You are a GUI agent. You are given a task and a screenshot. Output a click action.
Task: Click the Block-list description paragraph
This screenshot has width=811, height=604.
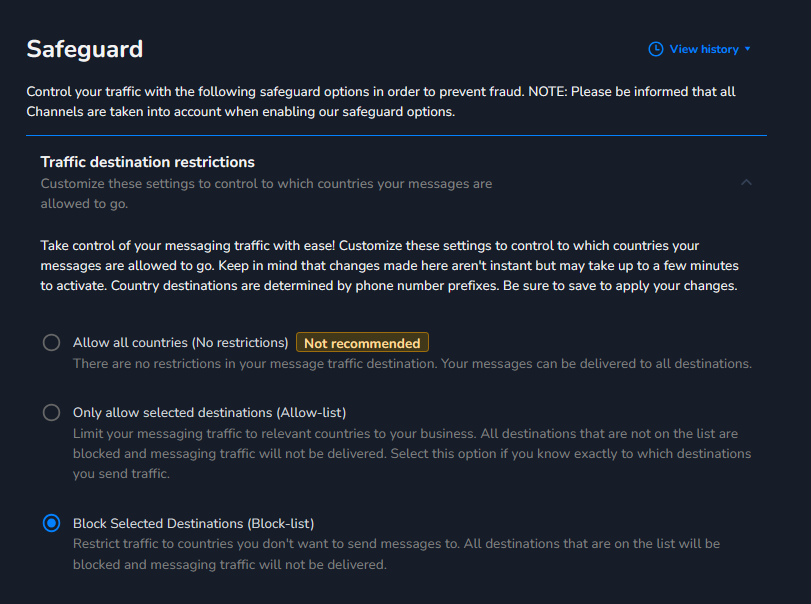coord(396,554)
